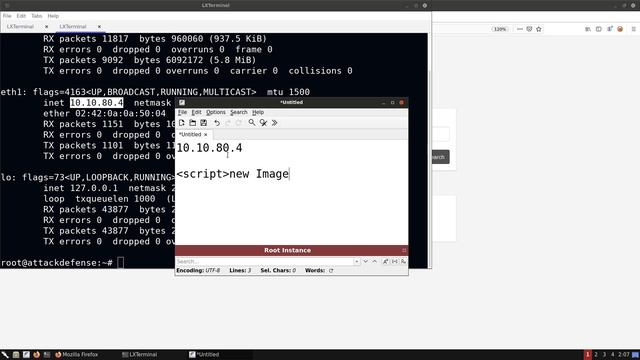Viewport: 640px width, 360px height.
Task: Click the round orange extension icon in Firefox
Action: tap(620, 29)
